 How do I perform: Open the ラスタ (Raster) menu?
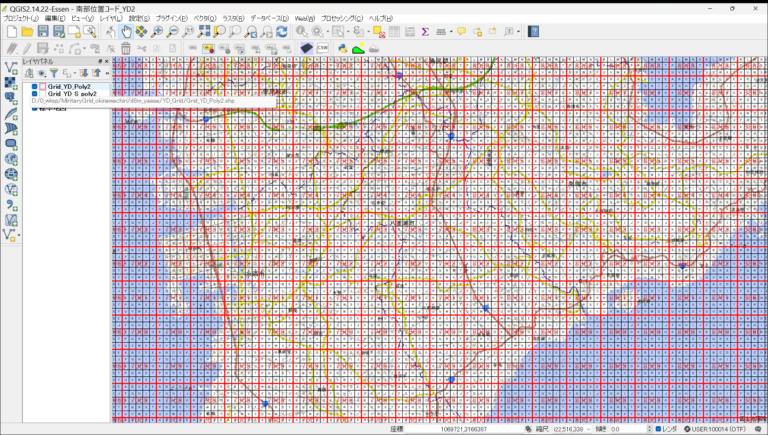(233, 18)
